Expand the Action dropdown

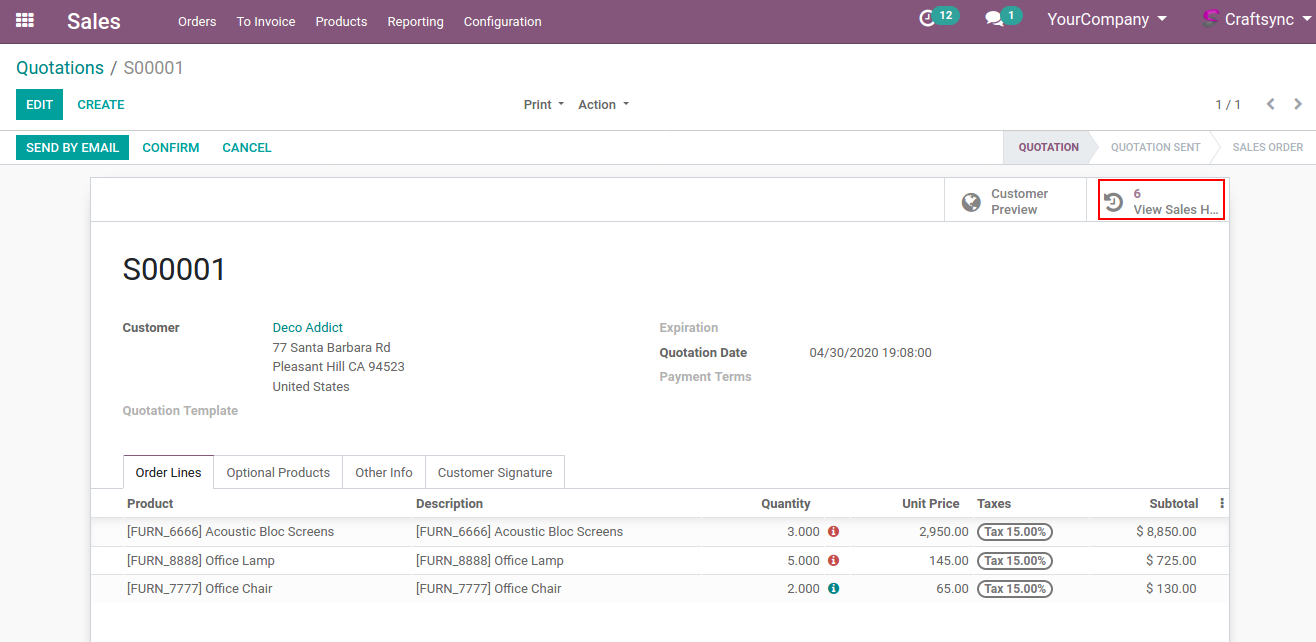coord(603,105)
